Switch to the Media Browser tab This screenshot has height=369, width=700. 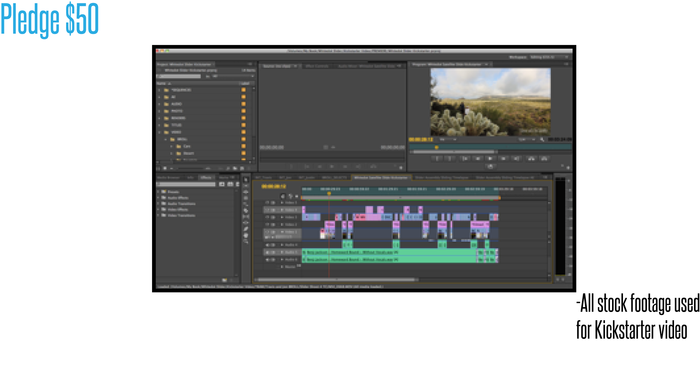click(x=168, y=178)
